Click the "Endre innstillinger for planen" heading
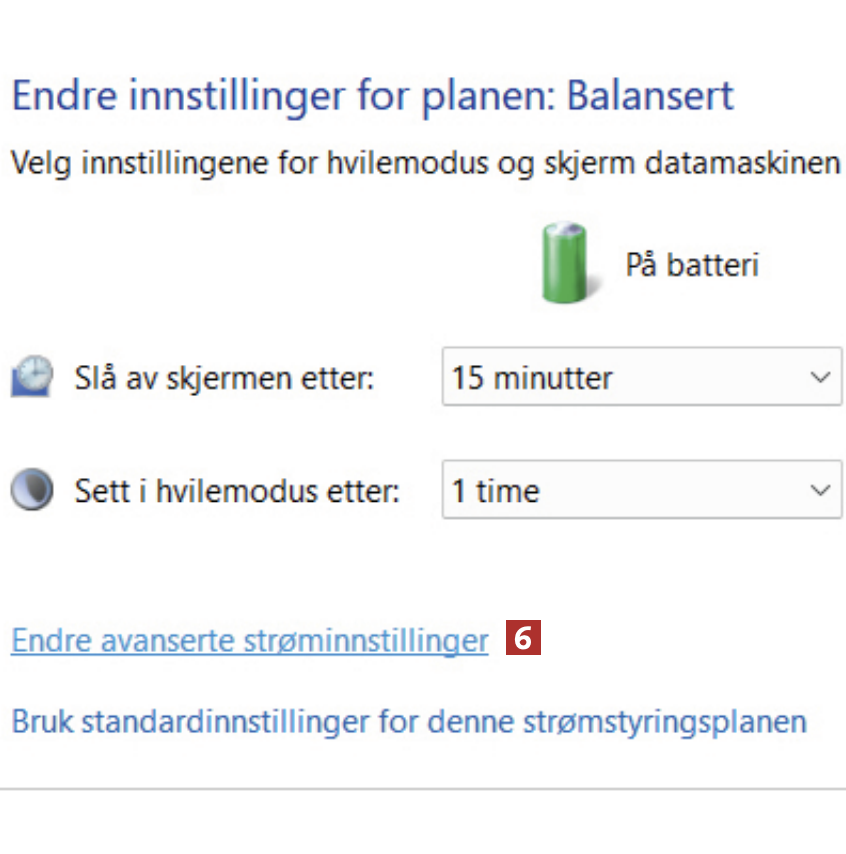846x854 pixels. click(x=284, y=96)
